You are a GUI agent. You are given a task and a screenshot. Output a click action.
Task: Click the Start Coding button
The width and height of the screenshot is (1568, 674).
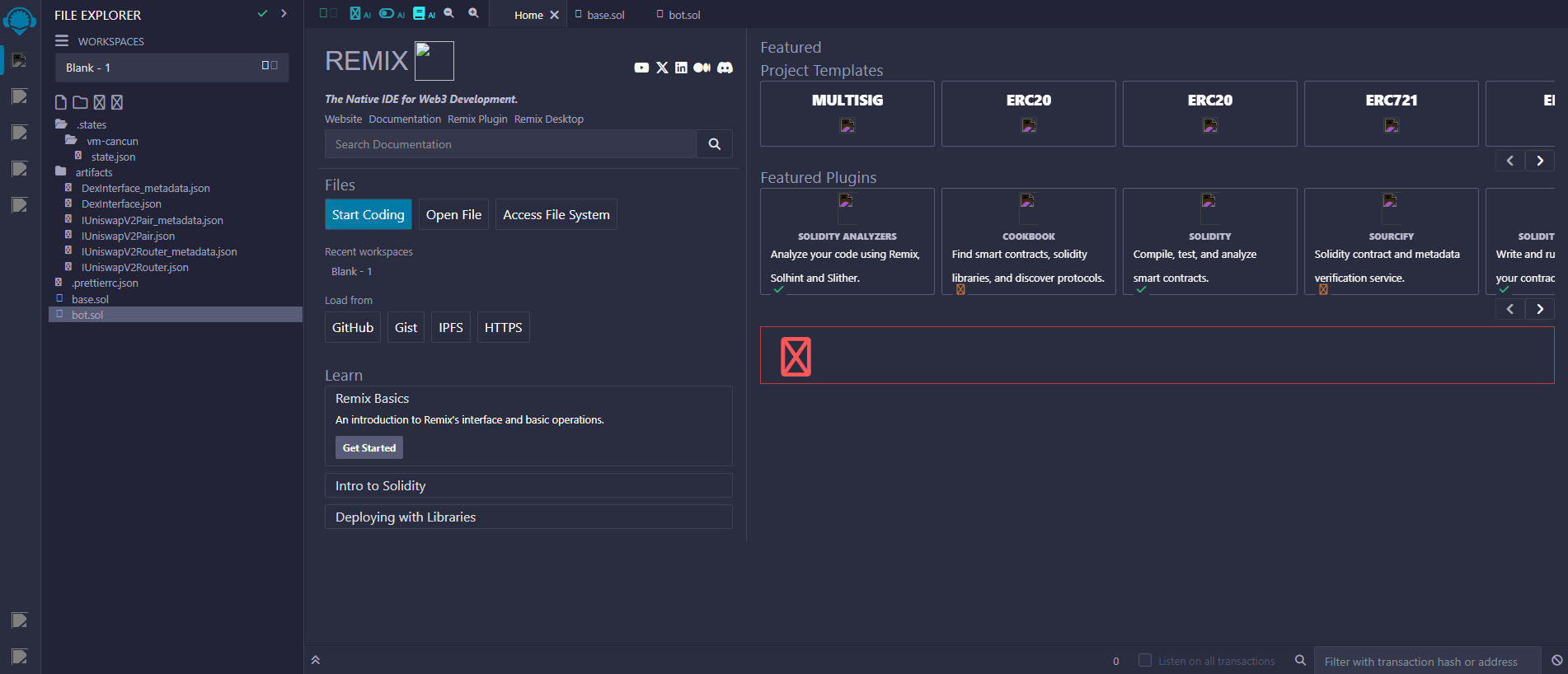369,214
